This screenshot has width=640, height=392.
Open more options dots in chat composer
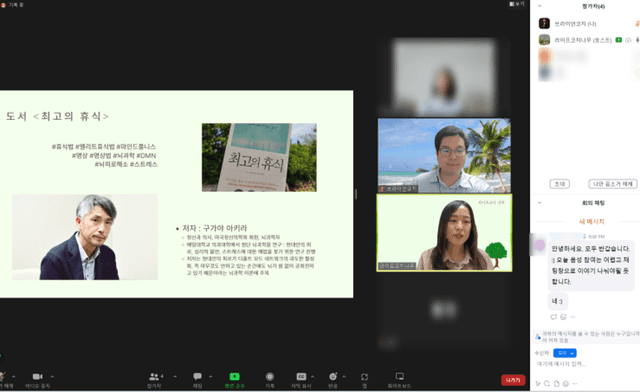click(x=575, y=384)
